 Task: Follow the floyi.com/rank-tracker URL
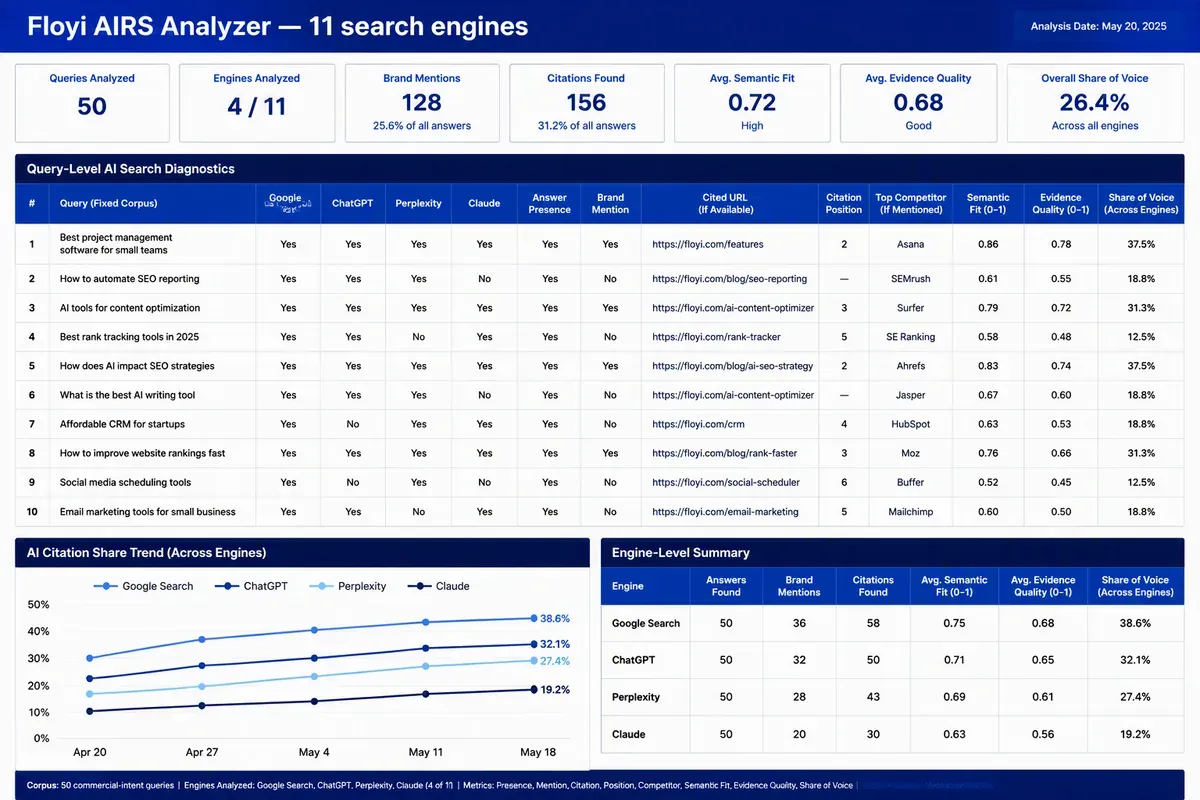pos(716,337)
